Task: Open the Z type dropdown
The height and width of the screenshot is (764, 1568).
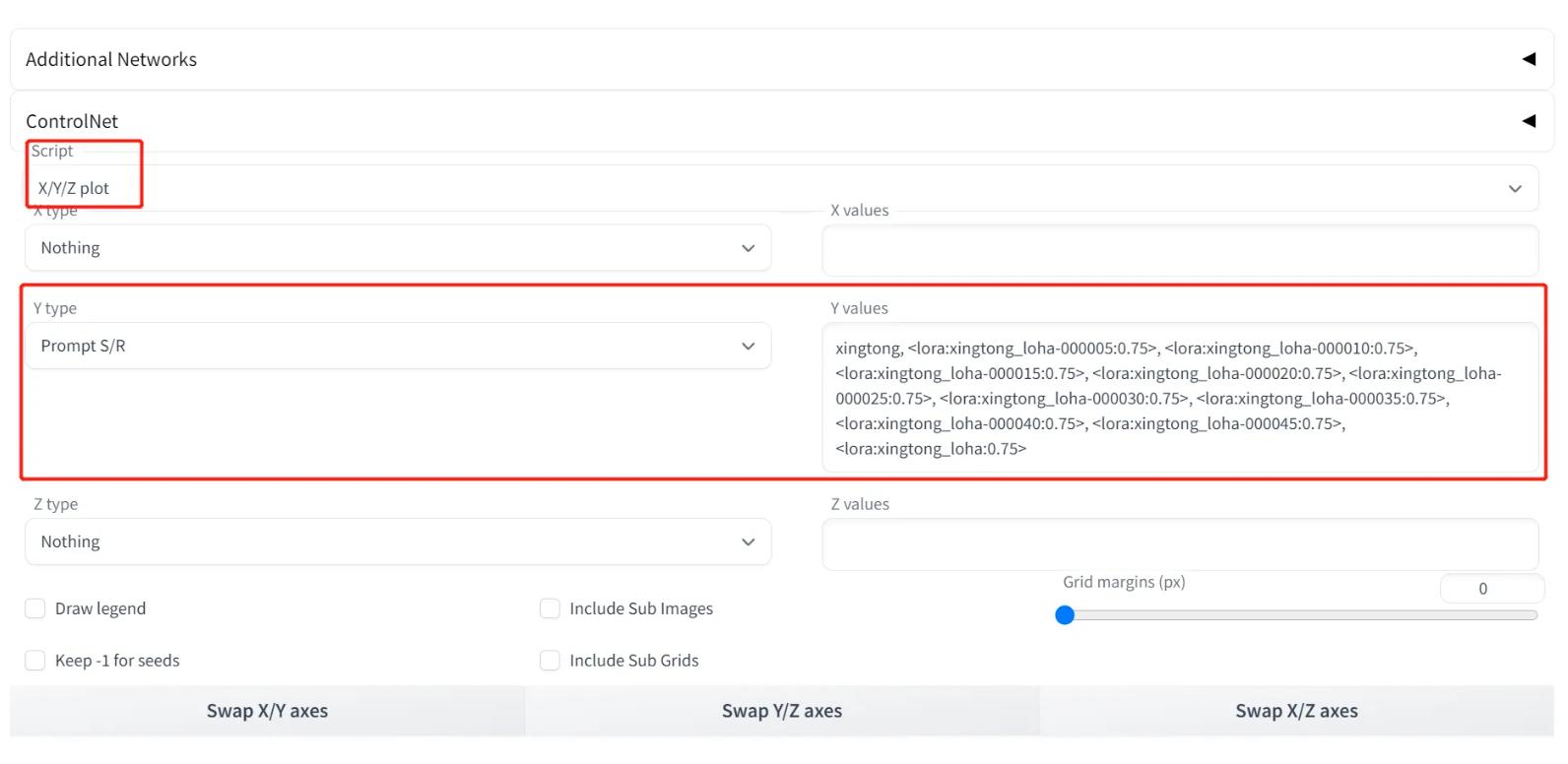Action: point(398,541)
